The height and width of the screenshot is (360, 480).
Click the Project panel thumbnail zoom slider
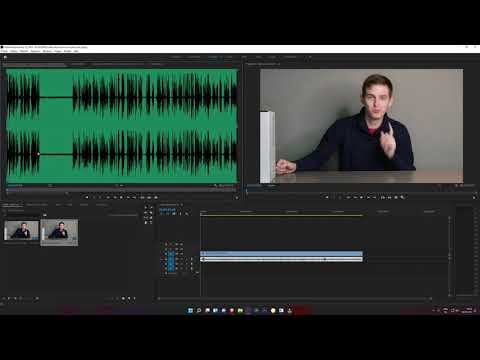(x=28, y=298)
